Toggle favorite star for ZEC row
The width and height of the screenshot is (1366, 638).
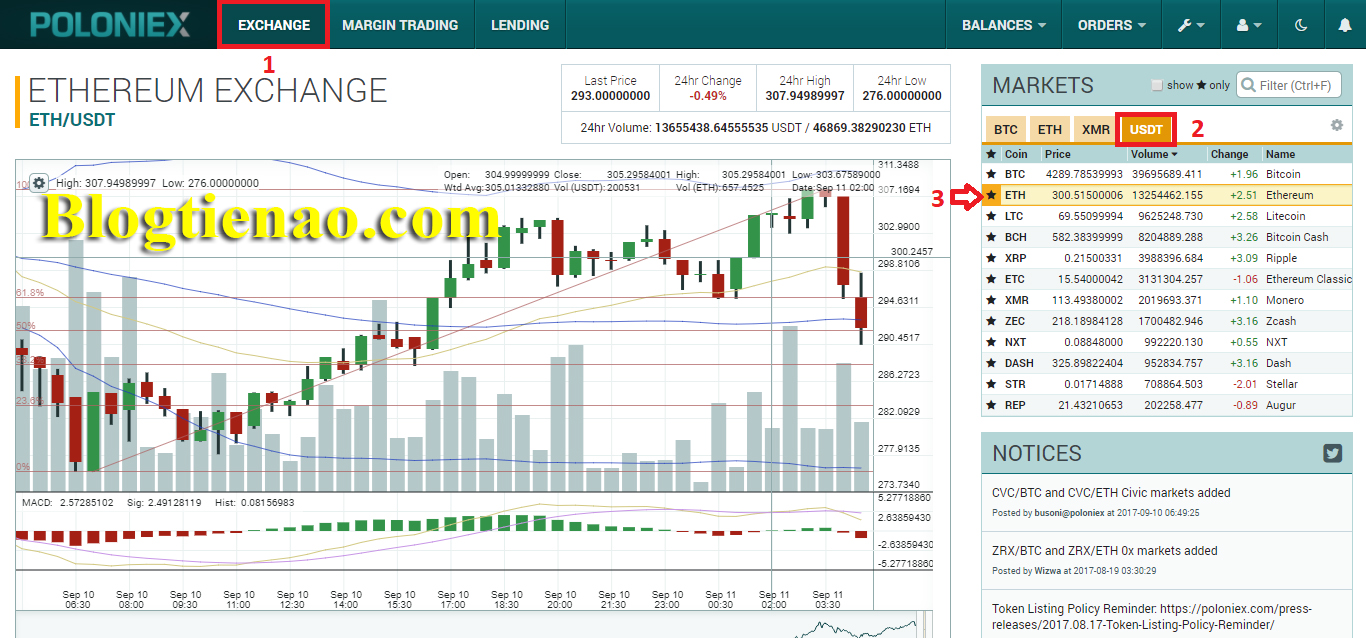(x=991, y=321)
